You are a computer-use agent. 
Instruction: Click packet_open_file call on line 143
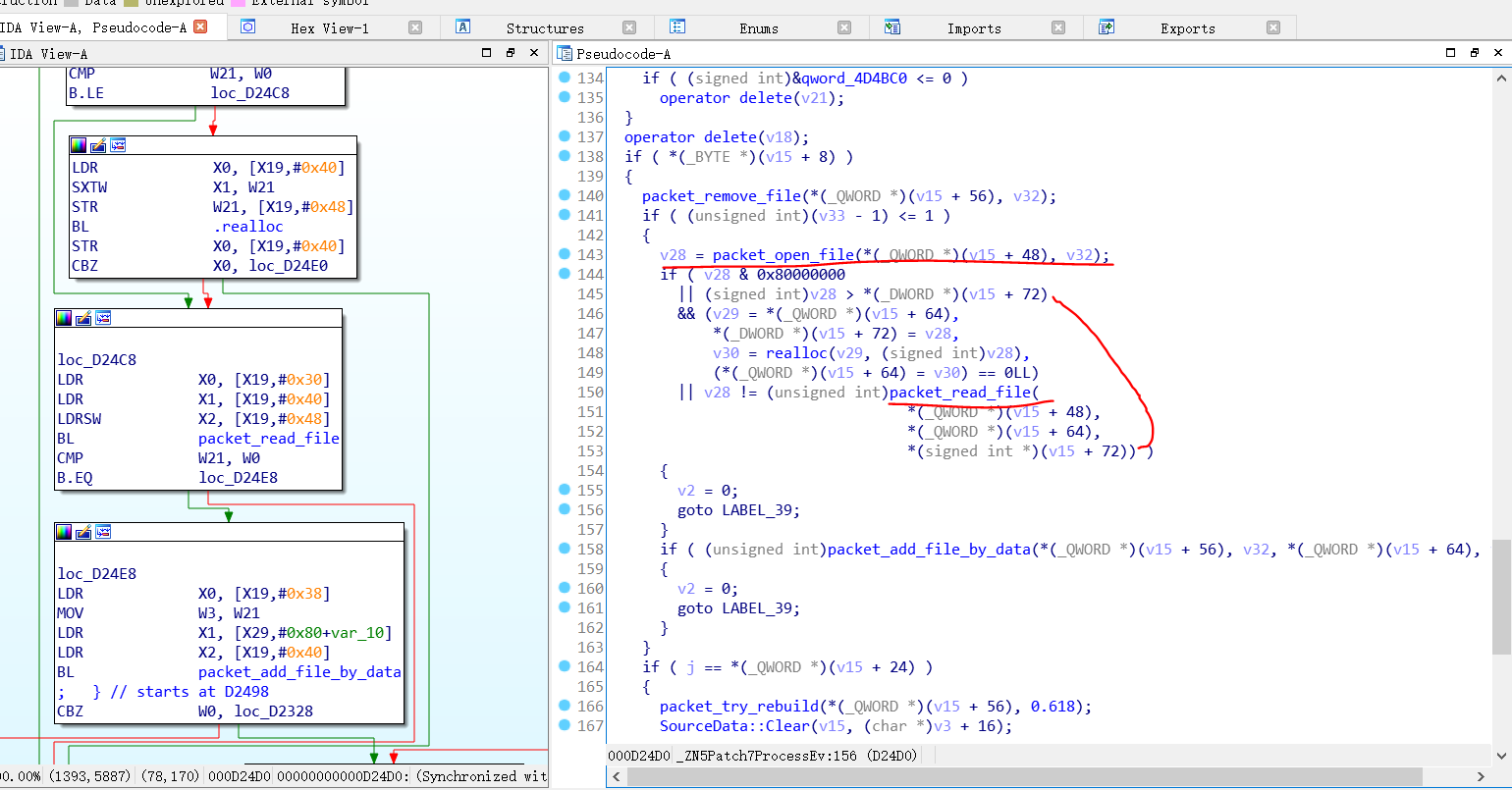(783, 254)
